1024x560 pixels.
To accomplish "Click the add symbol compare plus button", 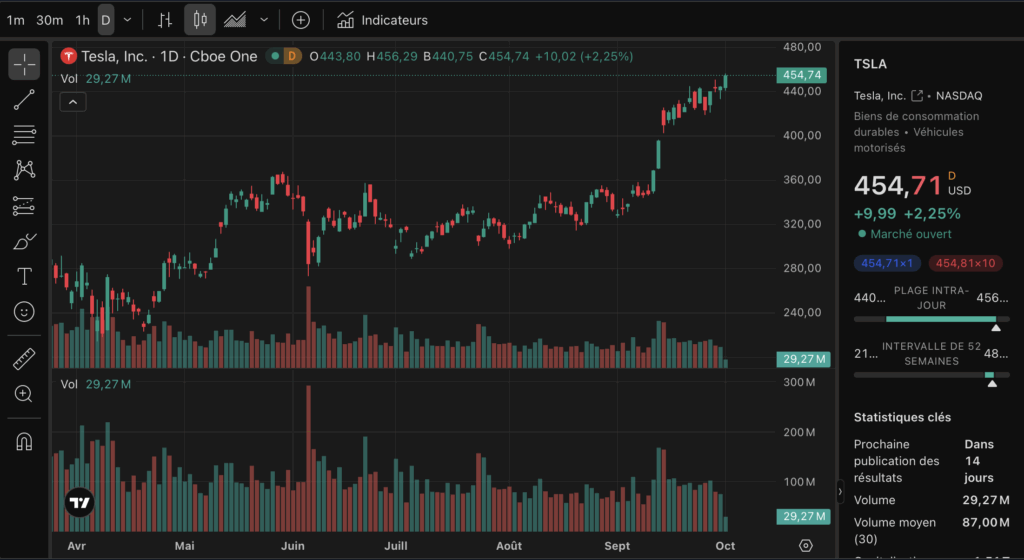I will click(x=300, y=20).
